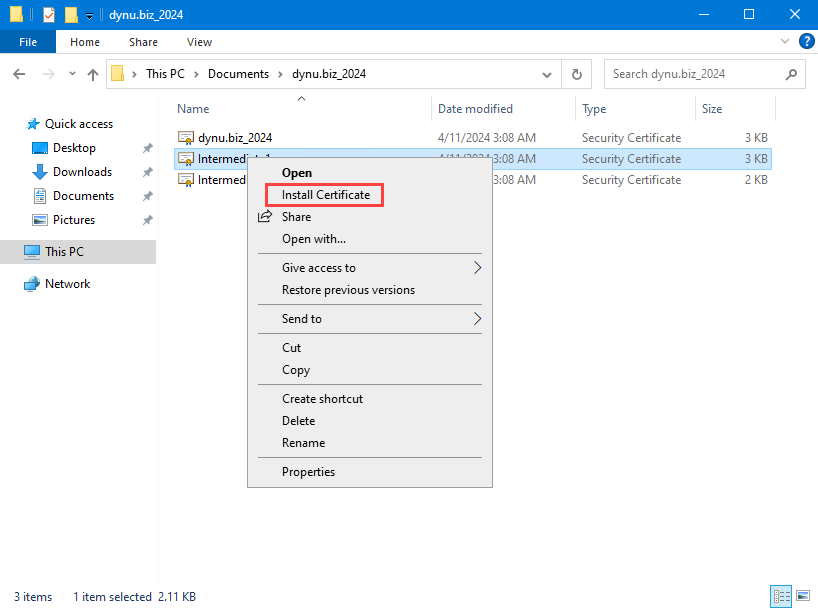Image resolution: width=818 pixels, height=608 pixels.
Task: Go forward with the Forward arrow
Action: point(49,74)
